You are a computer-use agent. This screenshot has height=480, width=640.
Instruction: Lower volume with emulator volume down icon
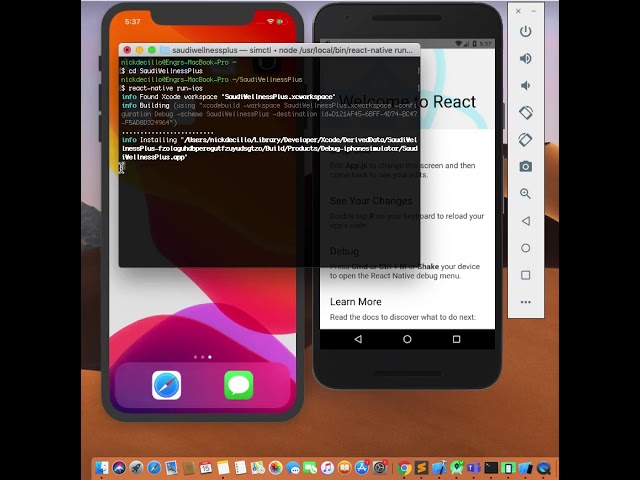point(526,85)
